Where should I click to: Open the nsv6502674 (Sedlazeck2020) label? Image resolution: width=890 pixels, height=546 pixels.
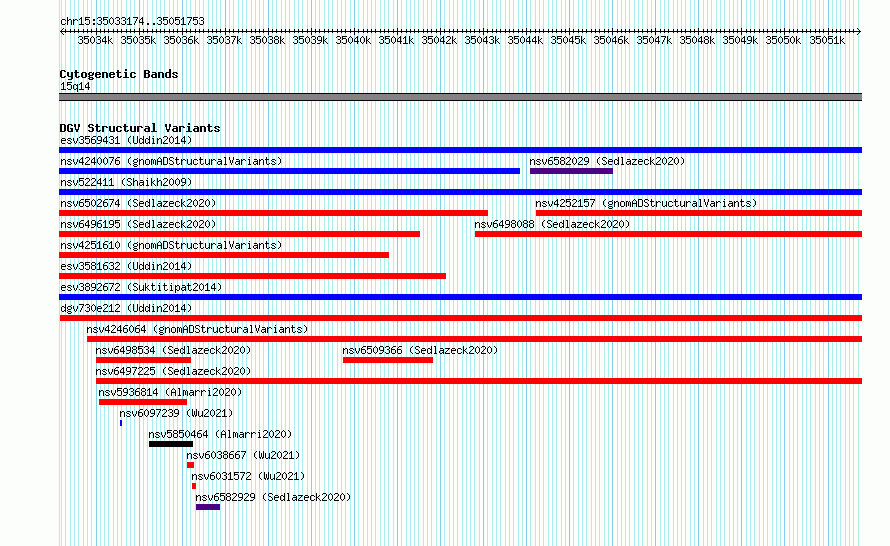coord(138,203)
